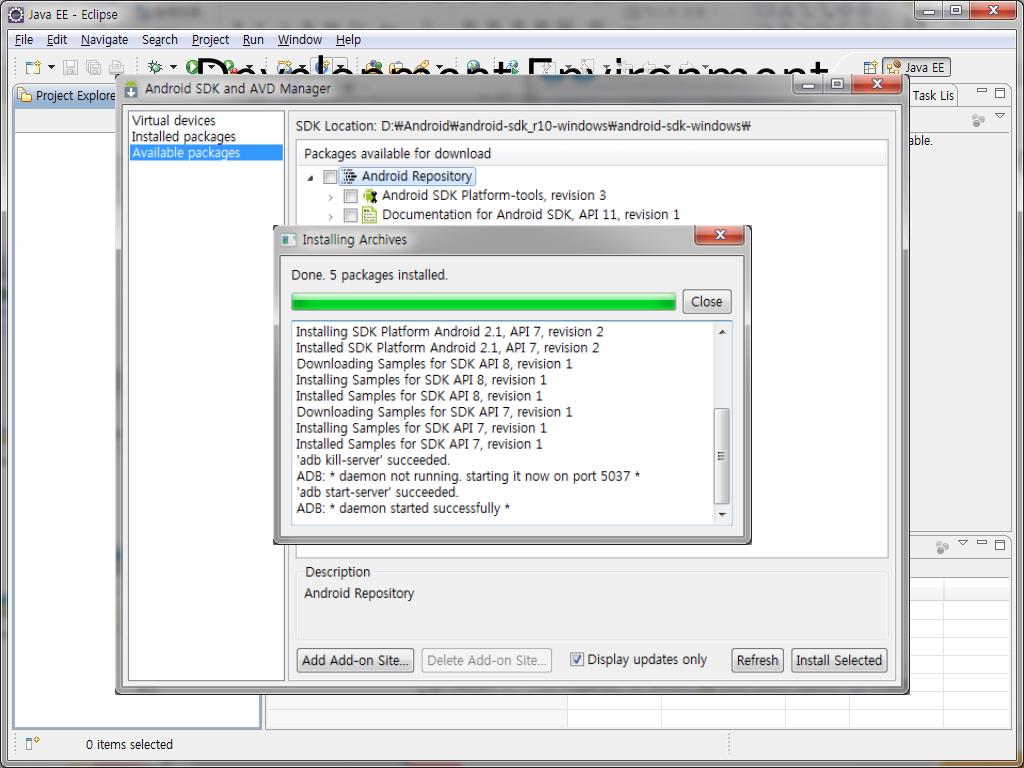The height and width of the screenshot is (768, 1024).
Task: Expand the Documentation for Android SDK row
Action: click(x=330, y=216)
